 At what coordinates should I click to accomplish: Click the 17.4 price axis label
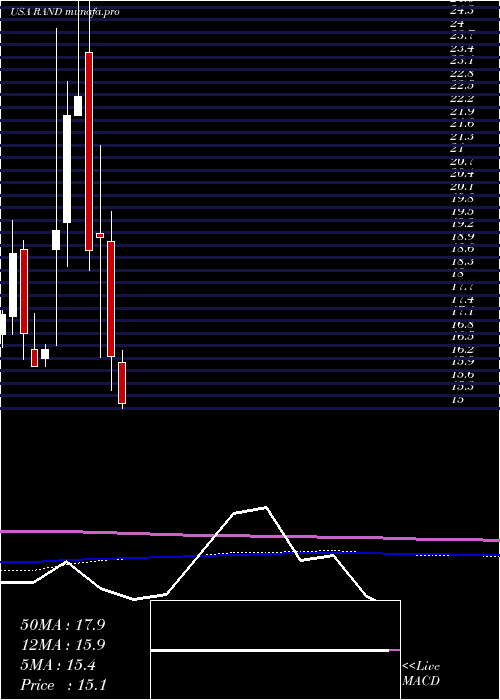(463, 299)
